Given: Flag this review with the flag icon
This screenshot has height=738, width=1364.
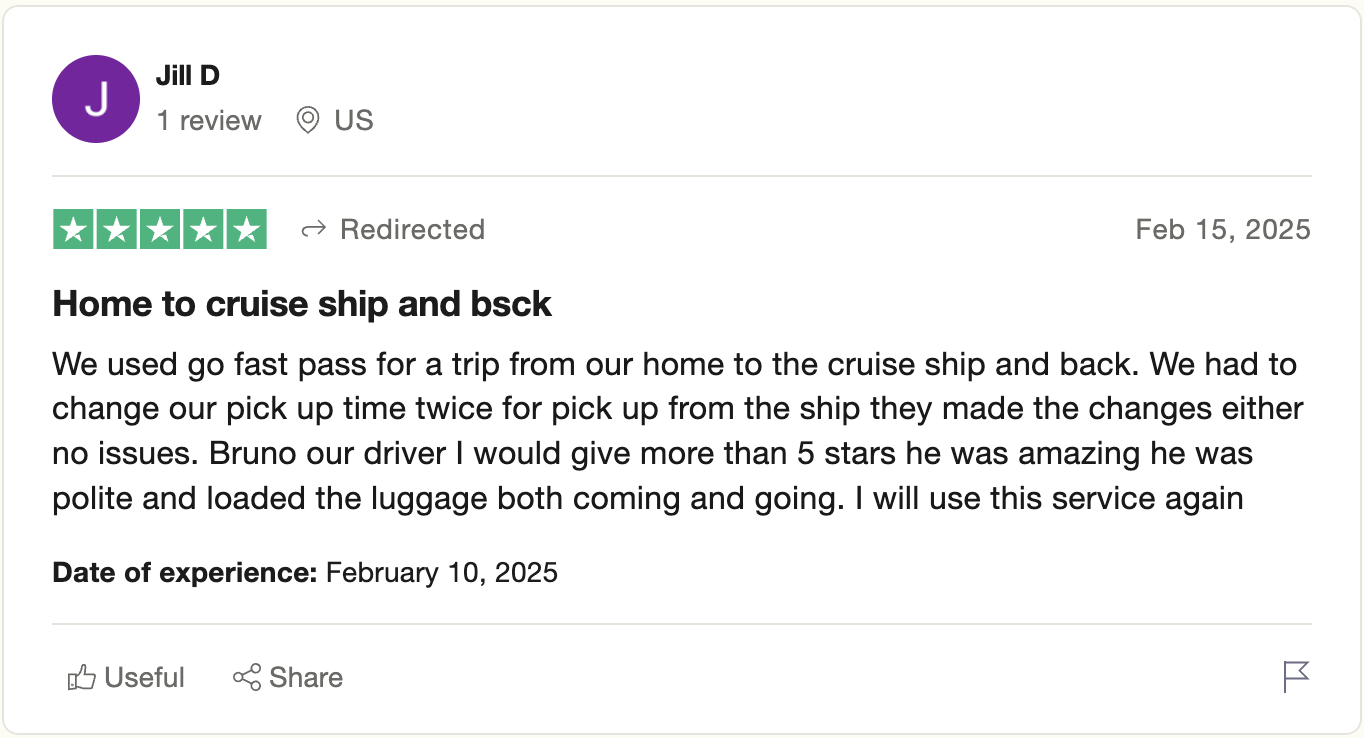Looking at the screenshot, I should pyautogui.click(x=1296, y=677).
